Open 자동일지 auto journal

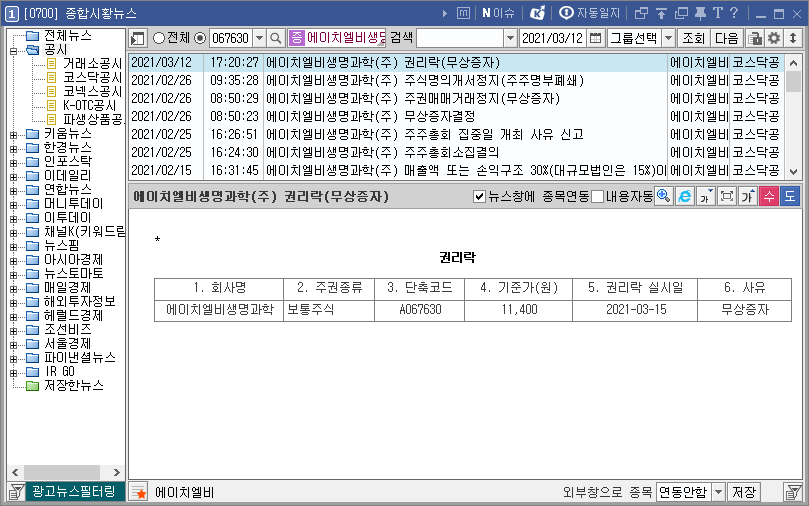(x=589, y=13)
